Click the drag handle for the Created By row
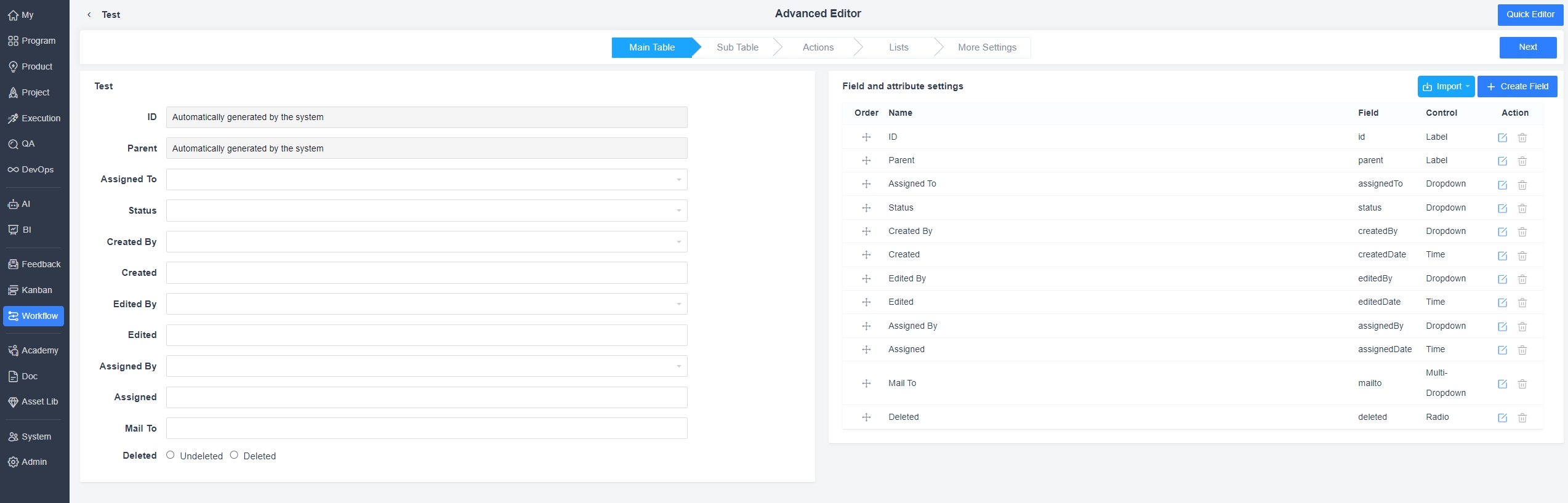The height and width of the screenshot is (503, 1568). pos(866,231)
